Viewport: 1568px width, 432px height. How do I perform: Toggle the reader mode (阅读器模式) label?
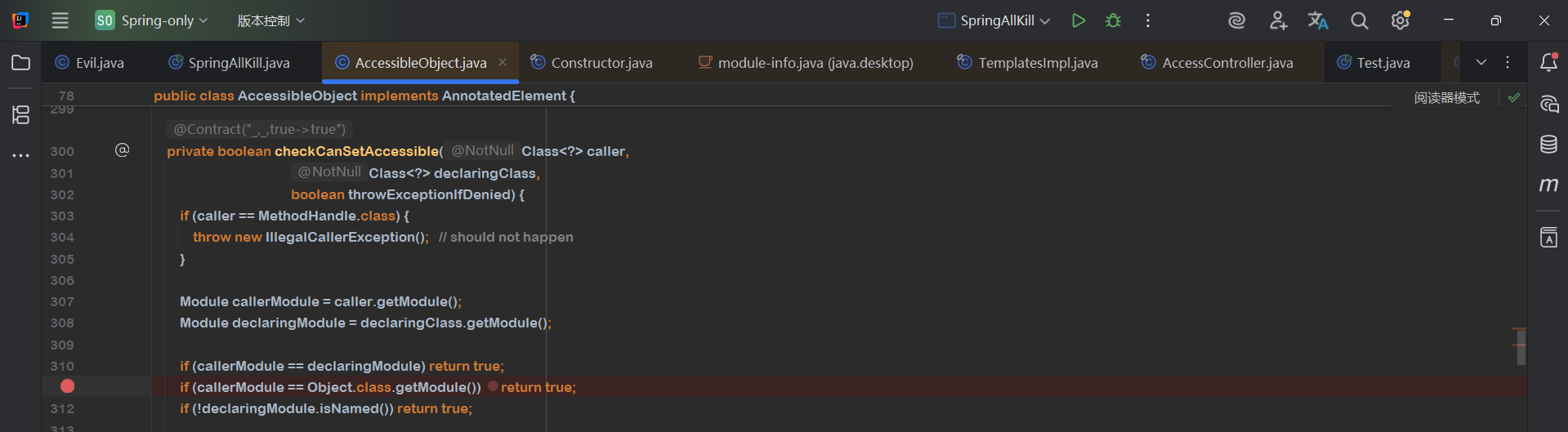1446,98
